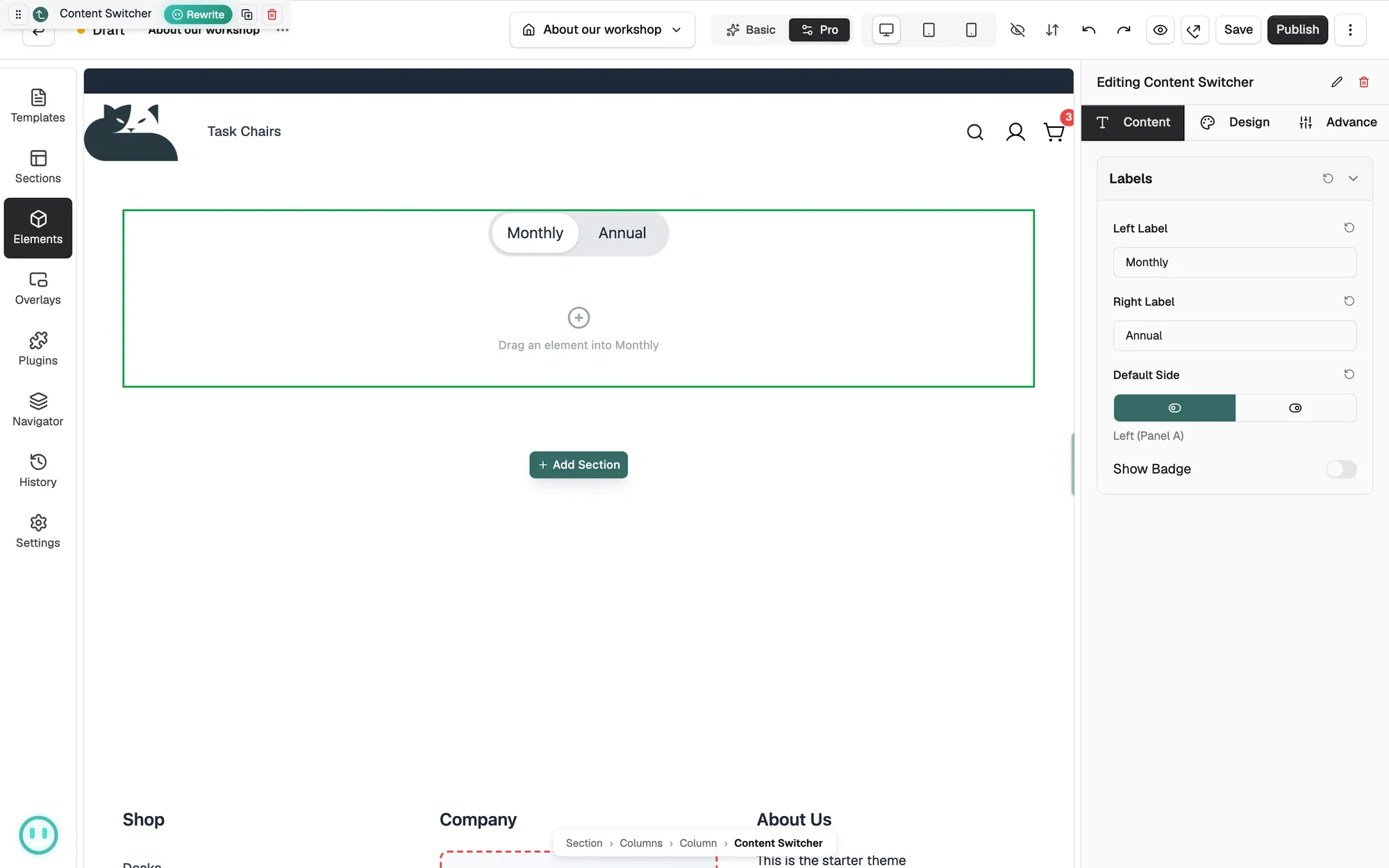The width and height of the screenshot is (1389, 868).
Task: Switch to tablet device preview
Action: click(x=929, y=30)
